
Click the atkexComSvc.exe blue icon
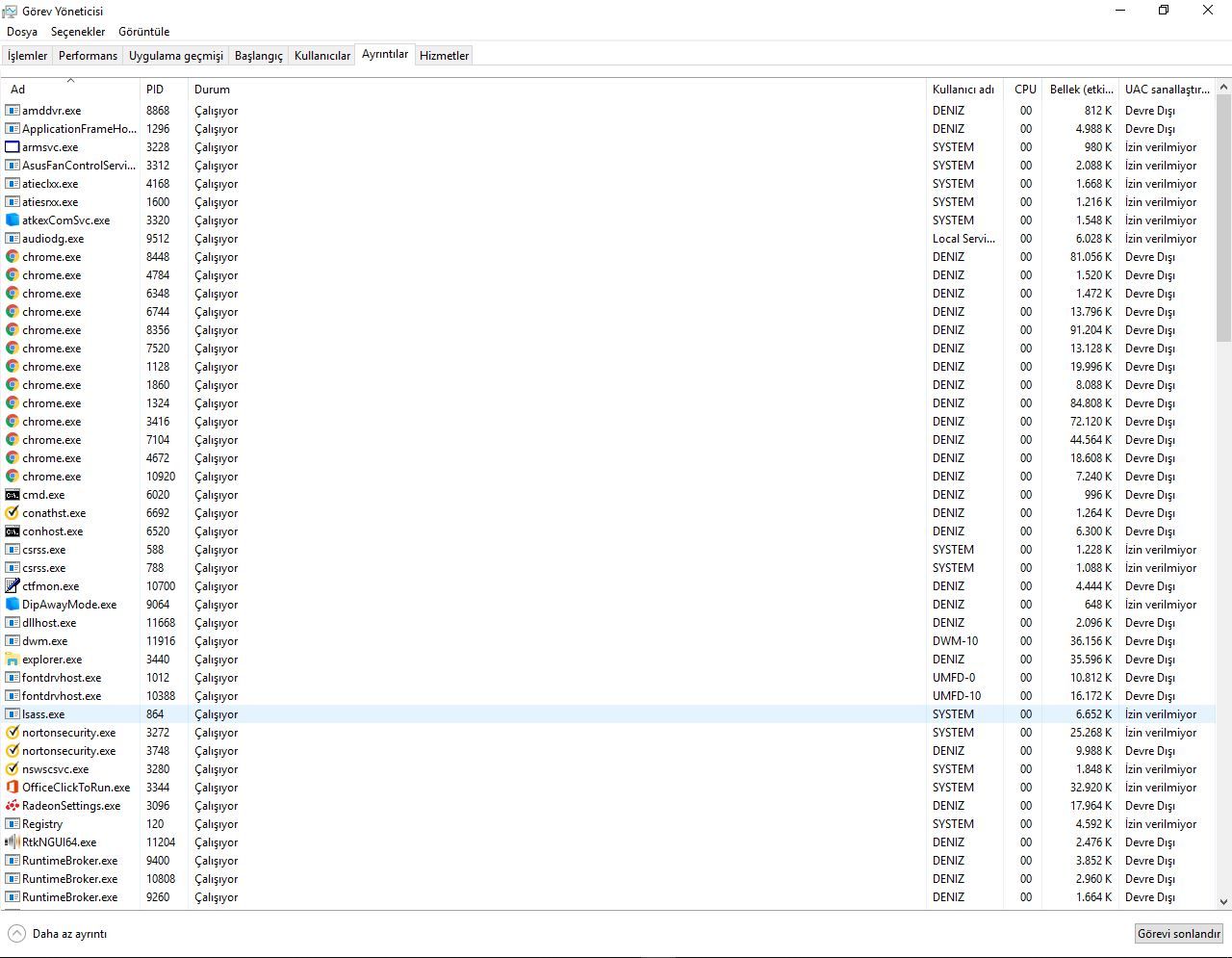coord(13,220)
